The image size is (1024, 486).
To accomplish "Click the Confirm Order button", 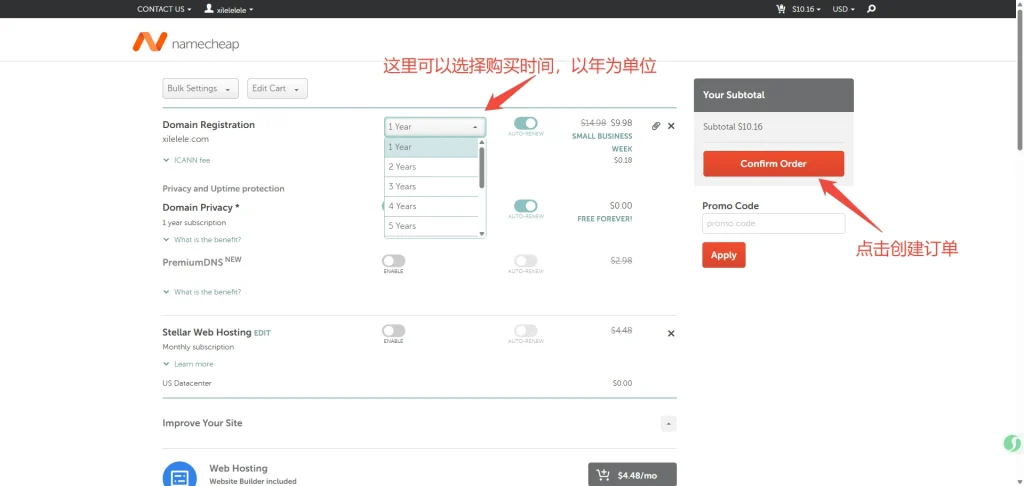I will (773, 164).
